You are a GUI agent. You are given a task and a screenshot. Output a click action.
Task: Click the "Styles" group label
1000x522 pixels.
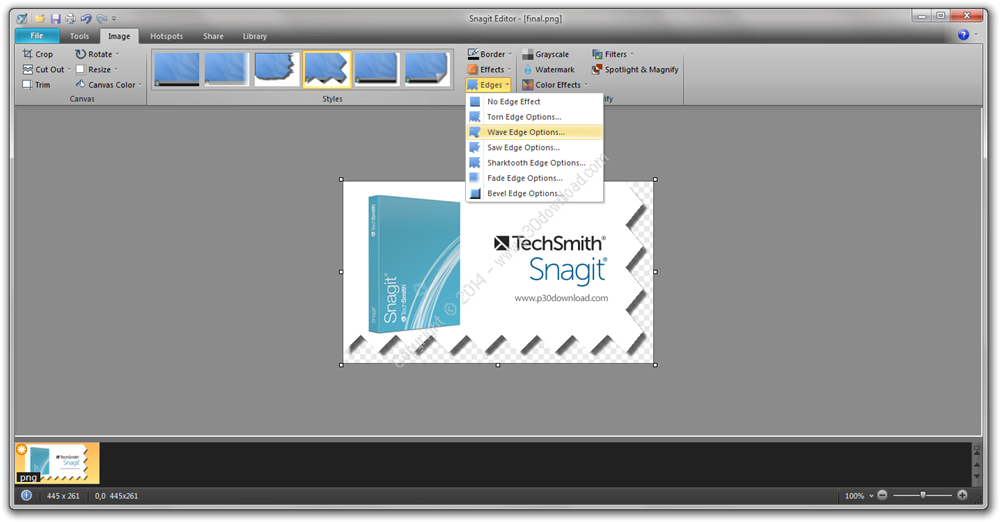(332, 99)
